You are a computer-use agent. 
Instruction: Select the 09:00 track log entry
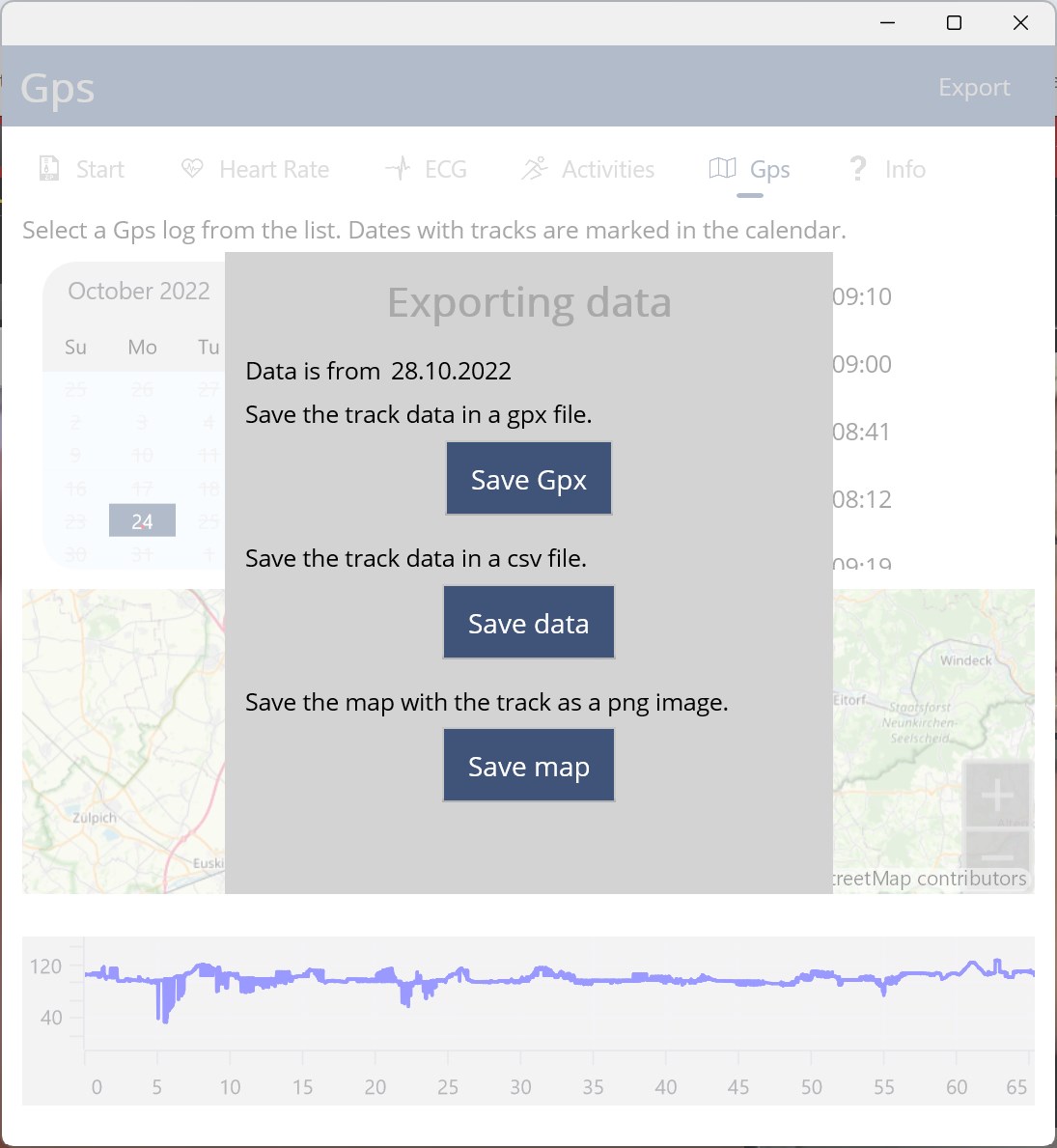tap(862, 364)
